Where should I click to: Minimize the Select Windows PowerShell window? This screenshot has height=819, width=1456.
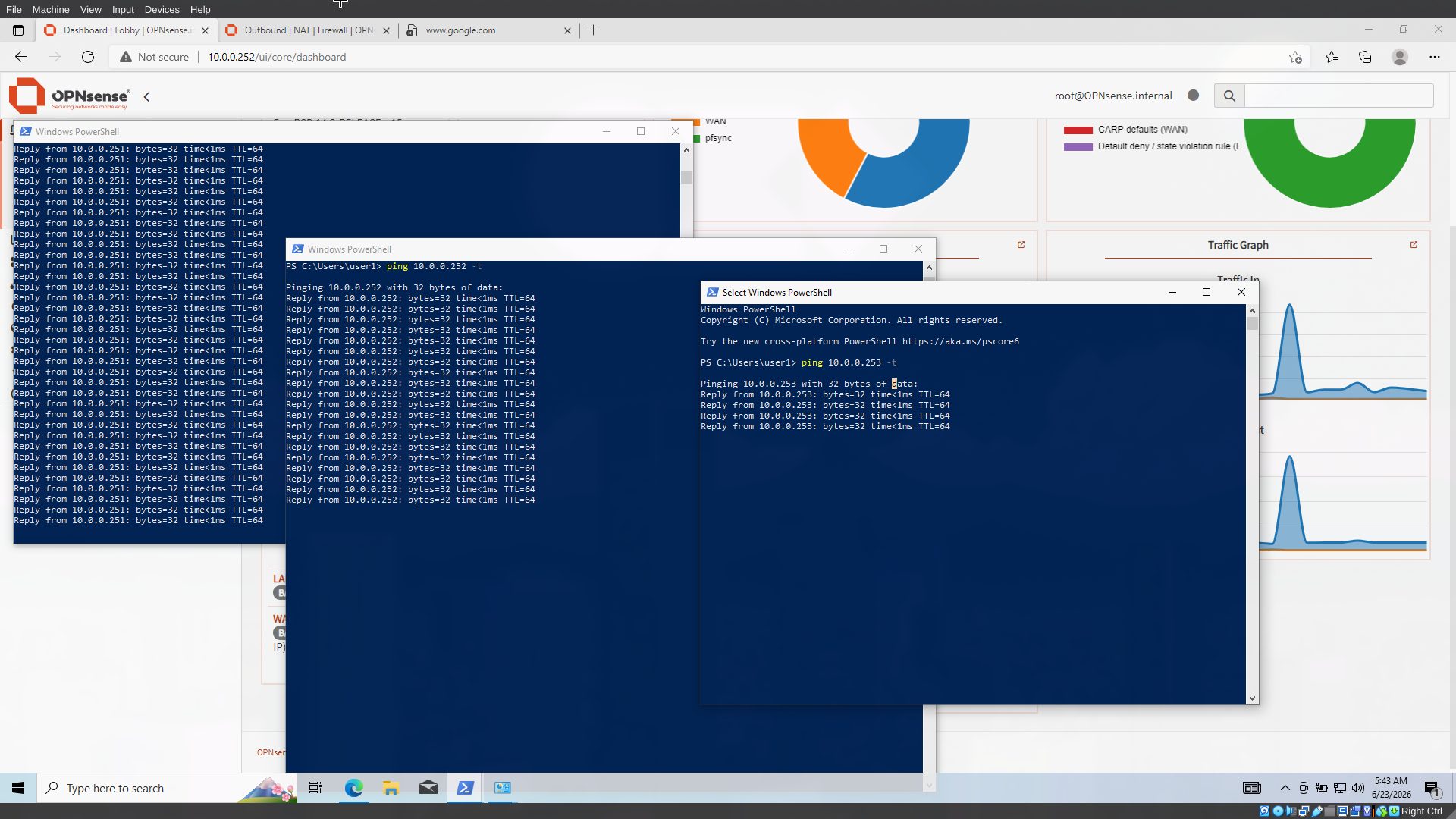[1172, 292]
